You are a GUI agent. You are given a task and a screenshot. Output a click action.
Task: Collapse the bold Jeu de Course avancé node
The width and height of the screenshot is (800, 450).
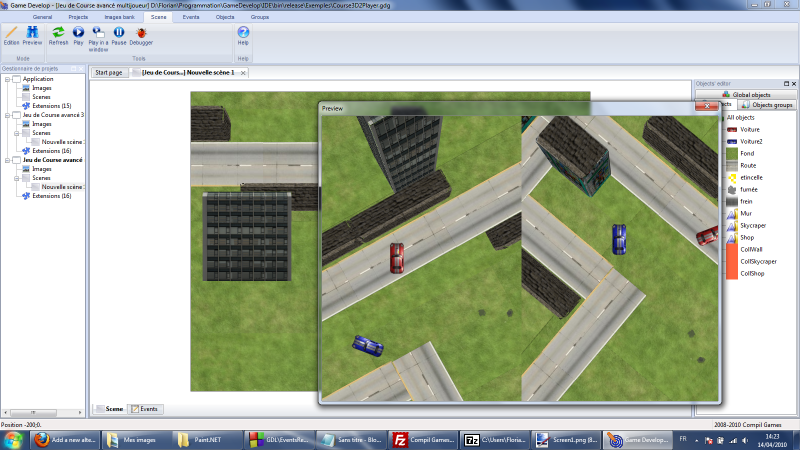coord(8,160)
